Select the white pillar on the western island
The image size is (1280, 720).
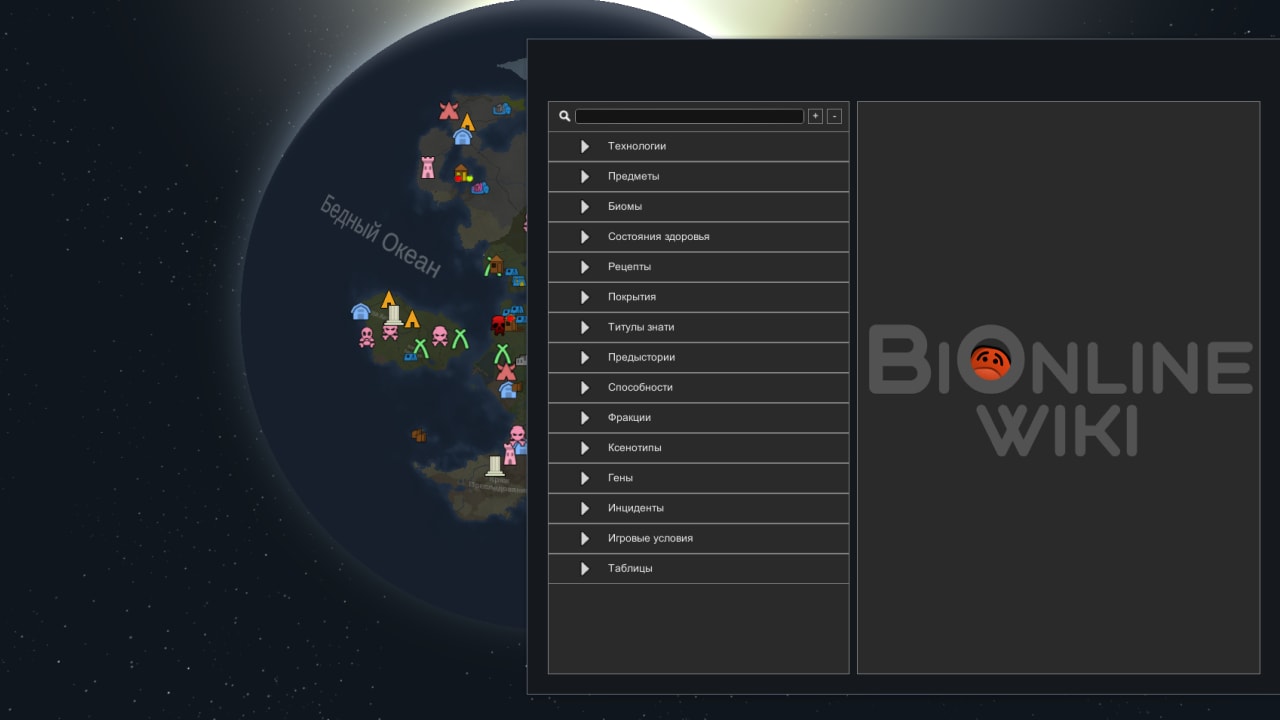(x=394, y=316)
